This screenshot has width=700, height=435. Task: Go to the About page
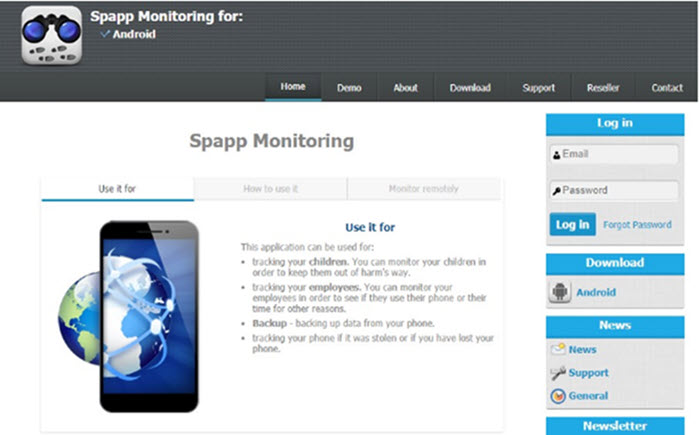click(x=405, y=88)
